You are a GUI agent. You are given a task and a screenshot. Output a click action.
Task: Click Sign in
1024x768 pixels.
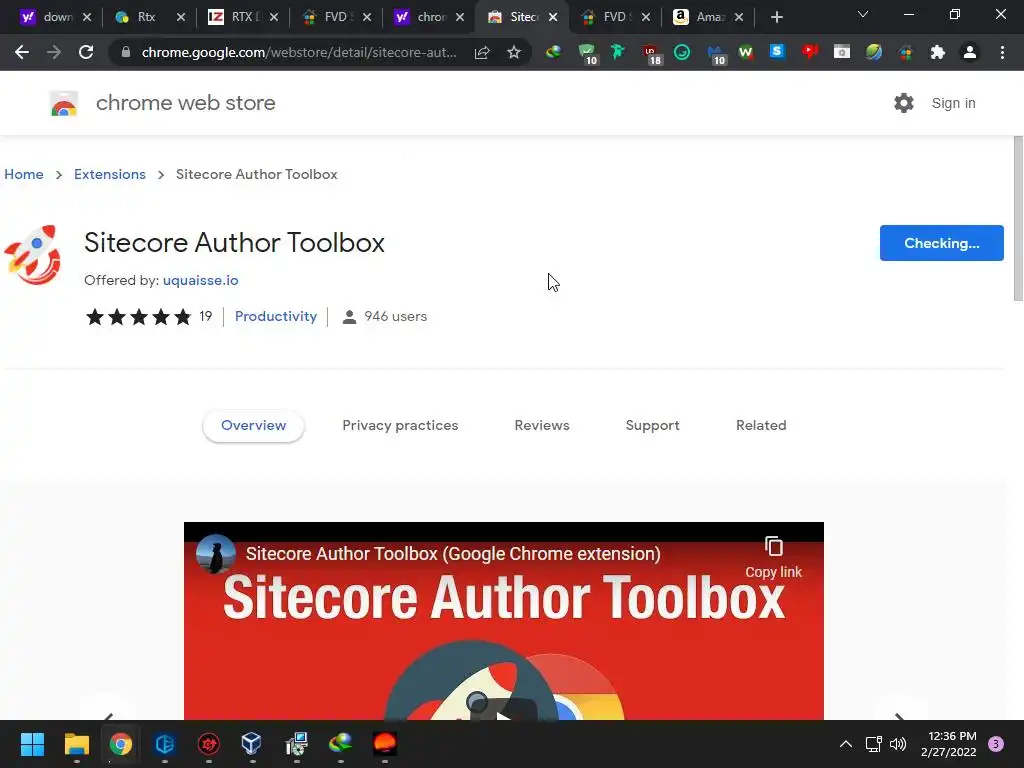[953, 103]
